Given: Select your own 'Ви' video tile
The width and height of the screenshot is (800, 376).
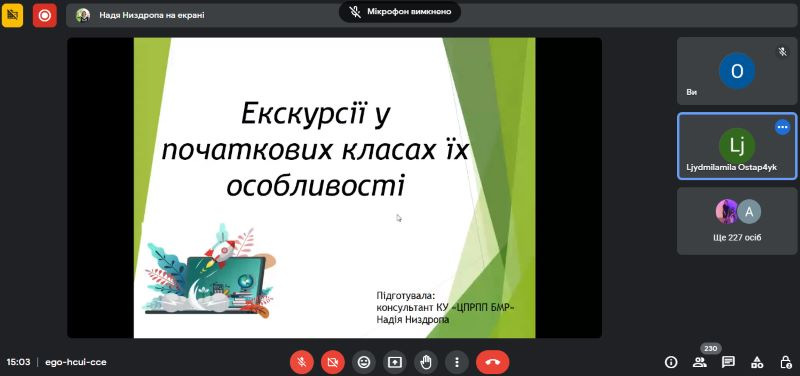Looking at the screenshot, I should click(x=737, y=71).
